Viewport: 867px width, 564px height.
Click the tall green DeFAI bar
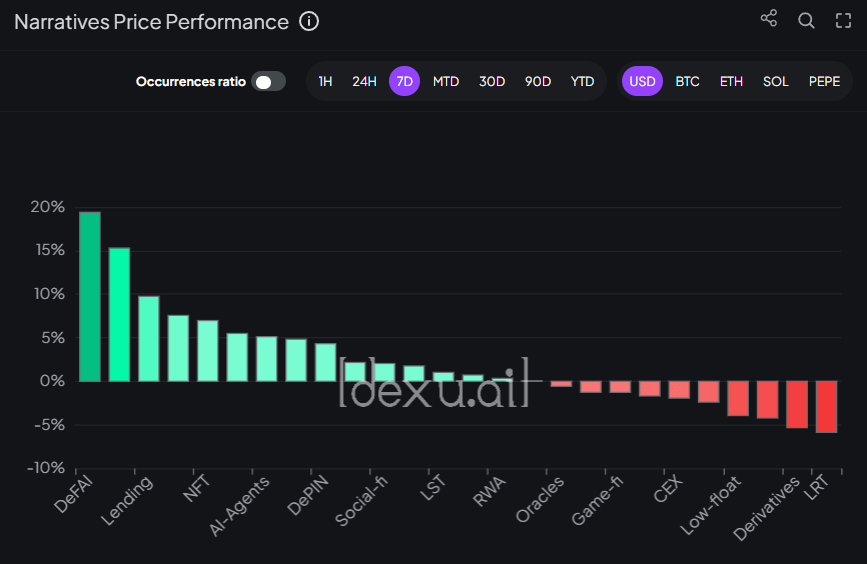90,297
